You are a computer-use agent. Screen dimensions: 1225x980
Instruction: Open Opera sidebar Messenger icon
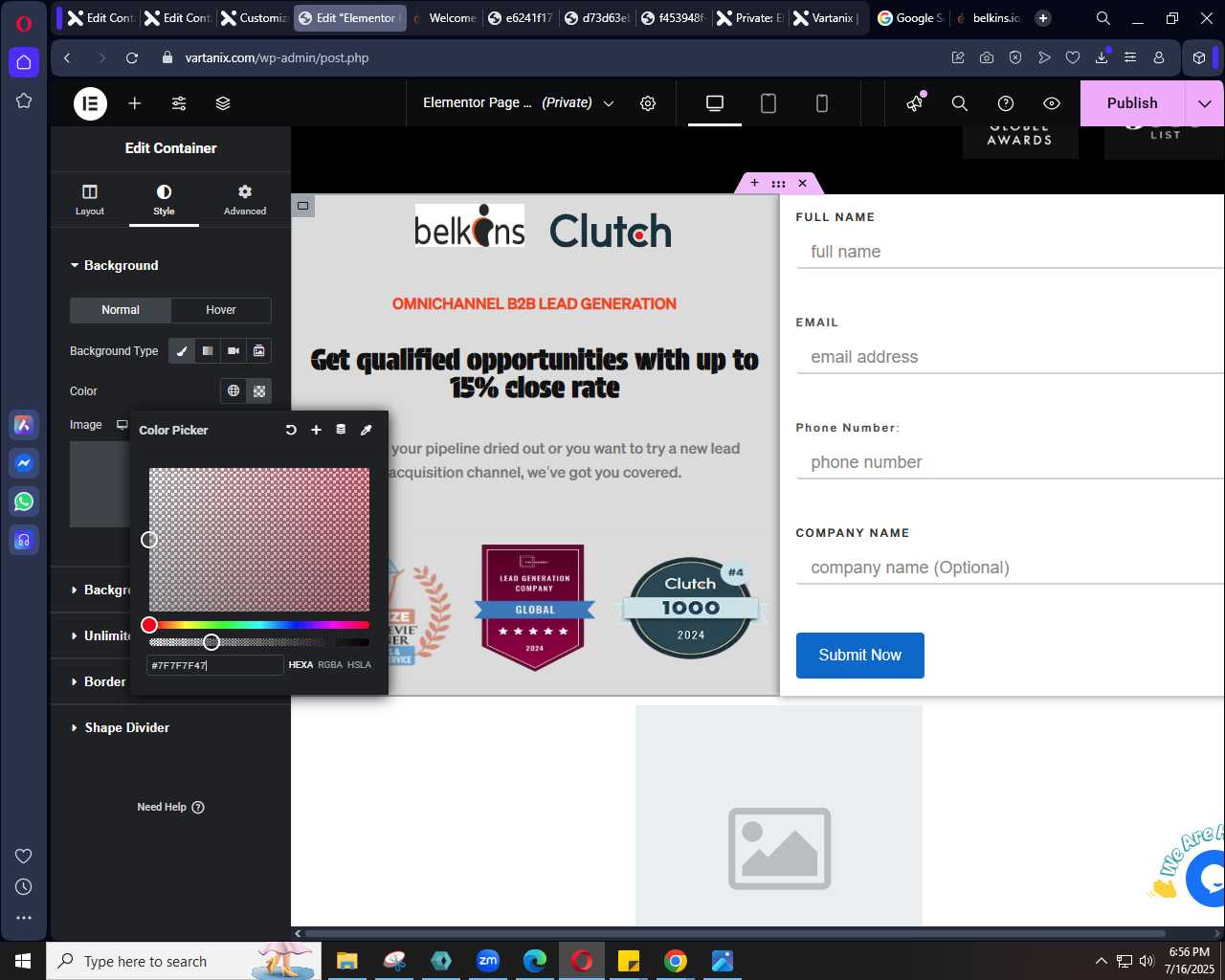[x=24, y=463]
